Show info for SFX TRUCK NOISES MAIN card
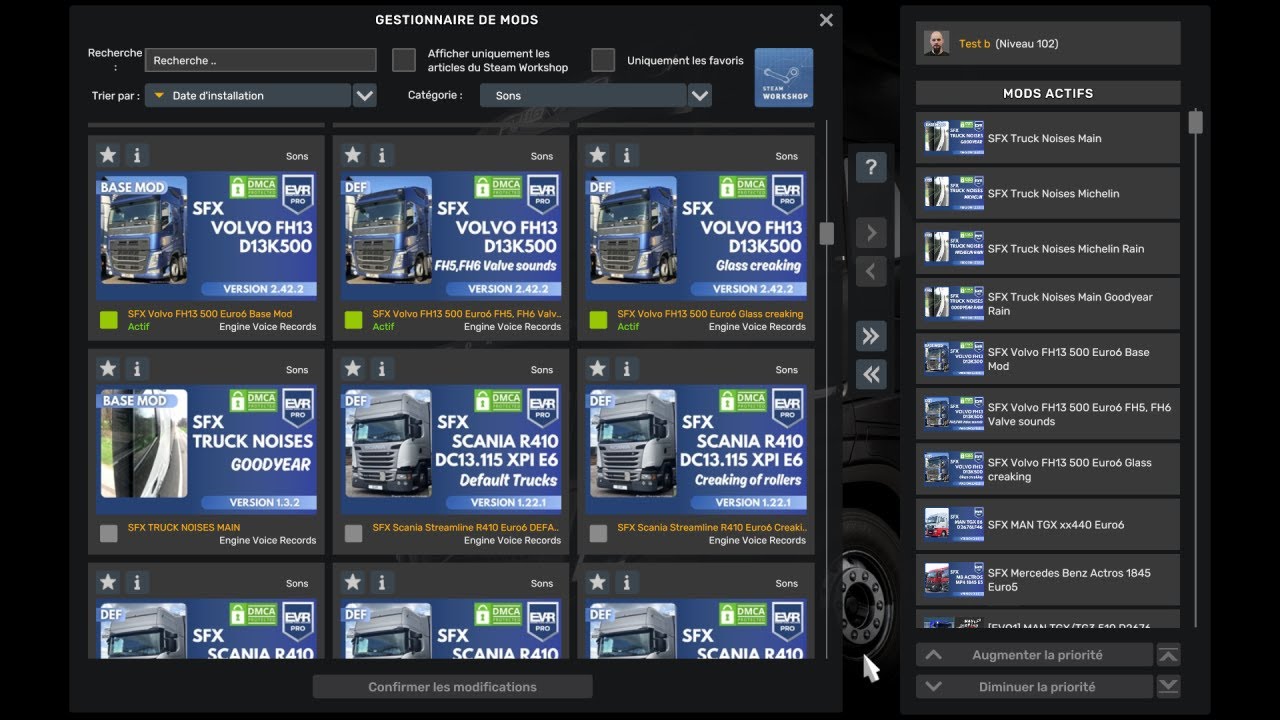 [137, 369]
